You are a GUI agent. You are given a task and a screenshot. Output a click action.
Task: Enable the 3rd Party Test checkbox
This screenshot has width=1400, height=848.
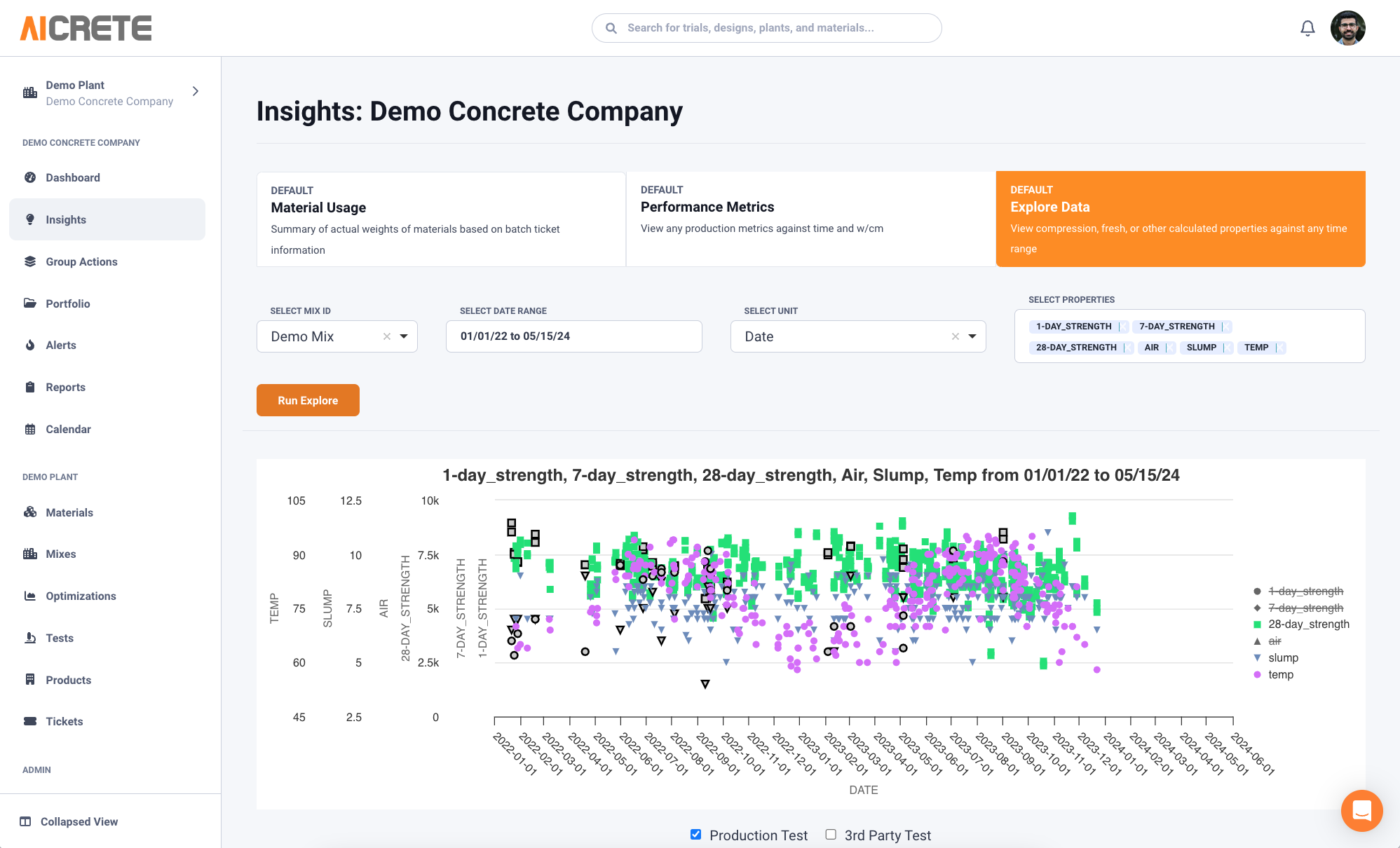(x=831, y=835)
